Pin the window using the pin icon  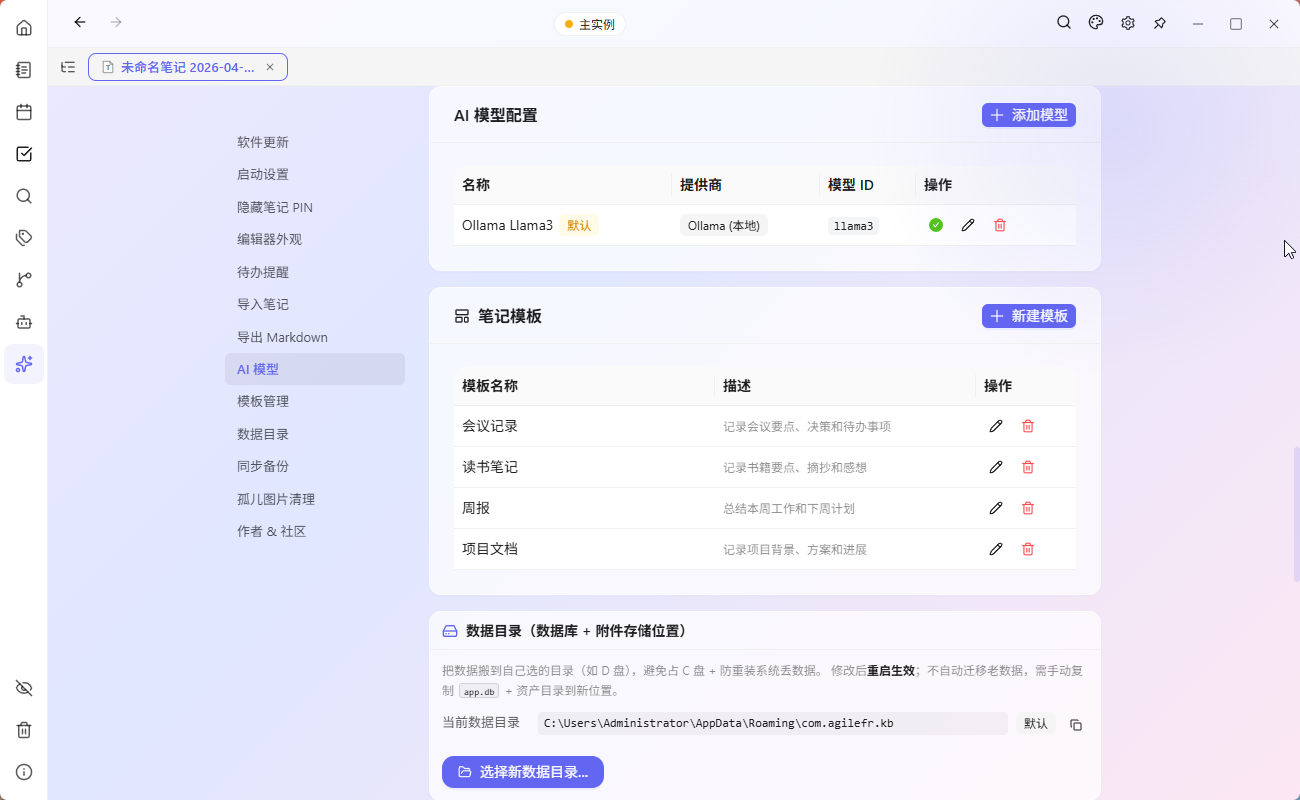[1160, 22]
